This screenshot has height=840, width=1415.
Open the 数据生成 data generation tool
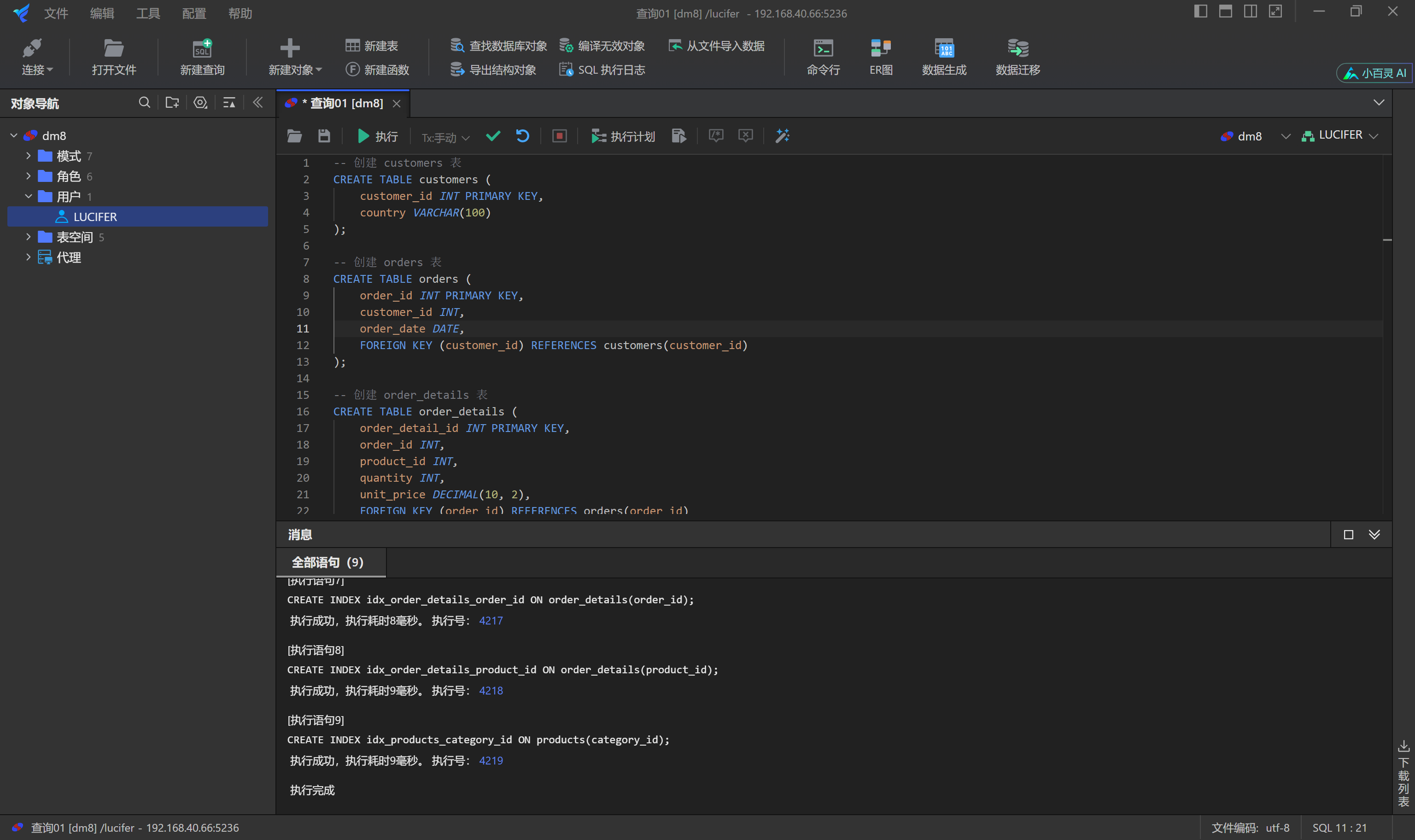coord(943,57)
